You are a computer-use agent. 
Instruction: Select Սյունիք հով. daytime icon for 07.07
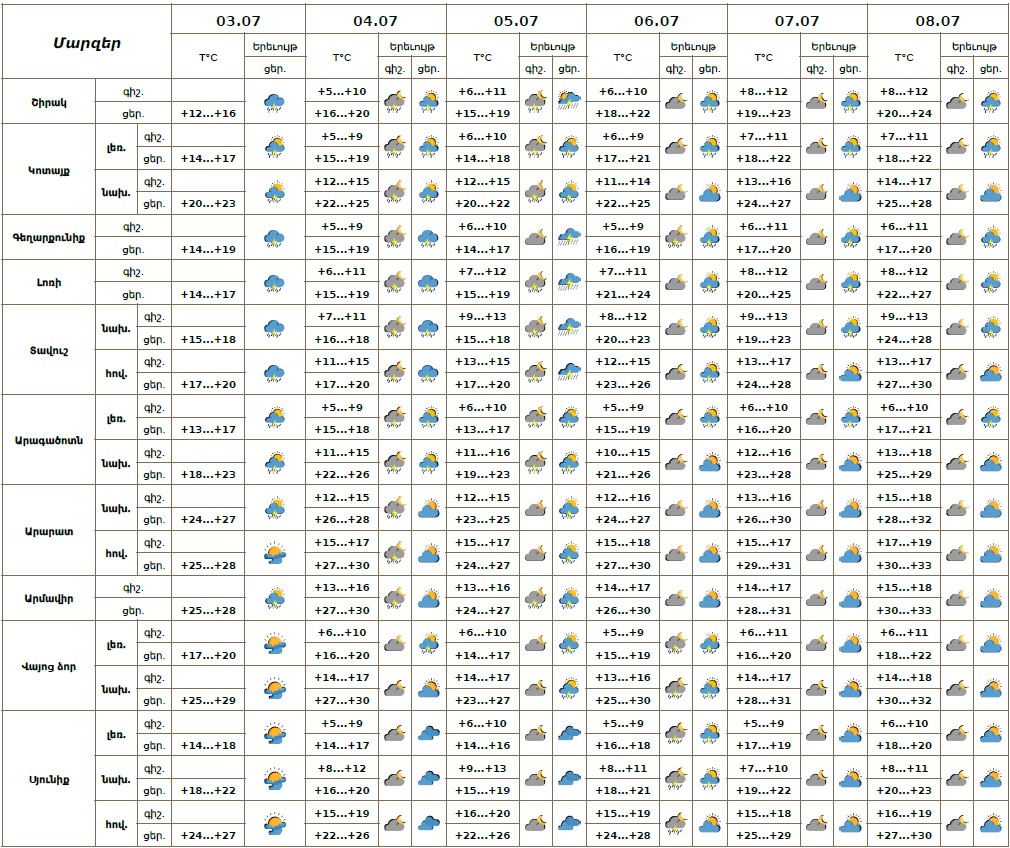(850, 824)
